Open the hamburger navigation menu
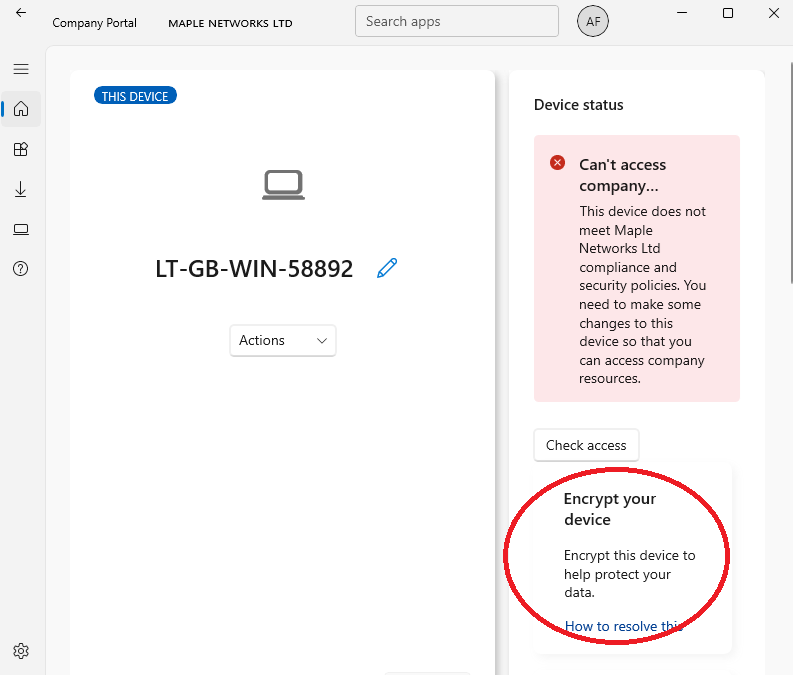 (x=21, y=69)
